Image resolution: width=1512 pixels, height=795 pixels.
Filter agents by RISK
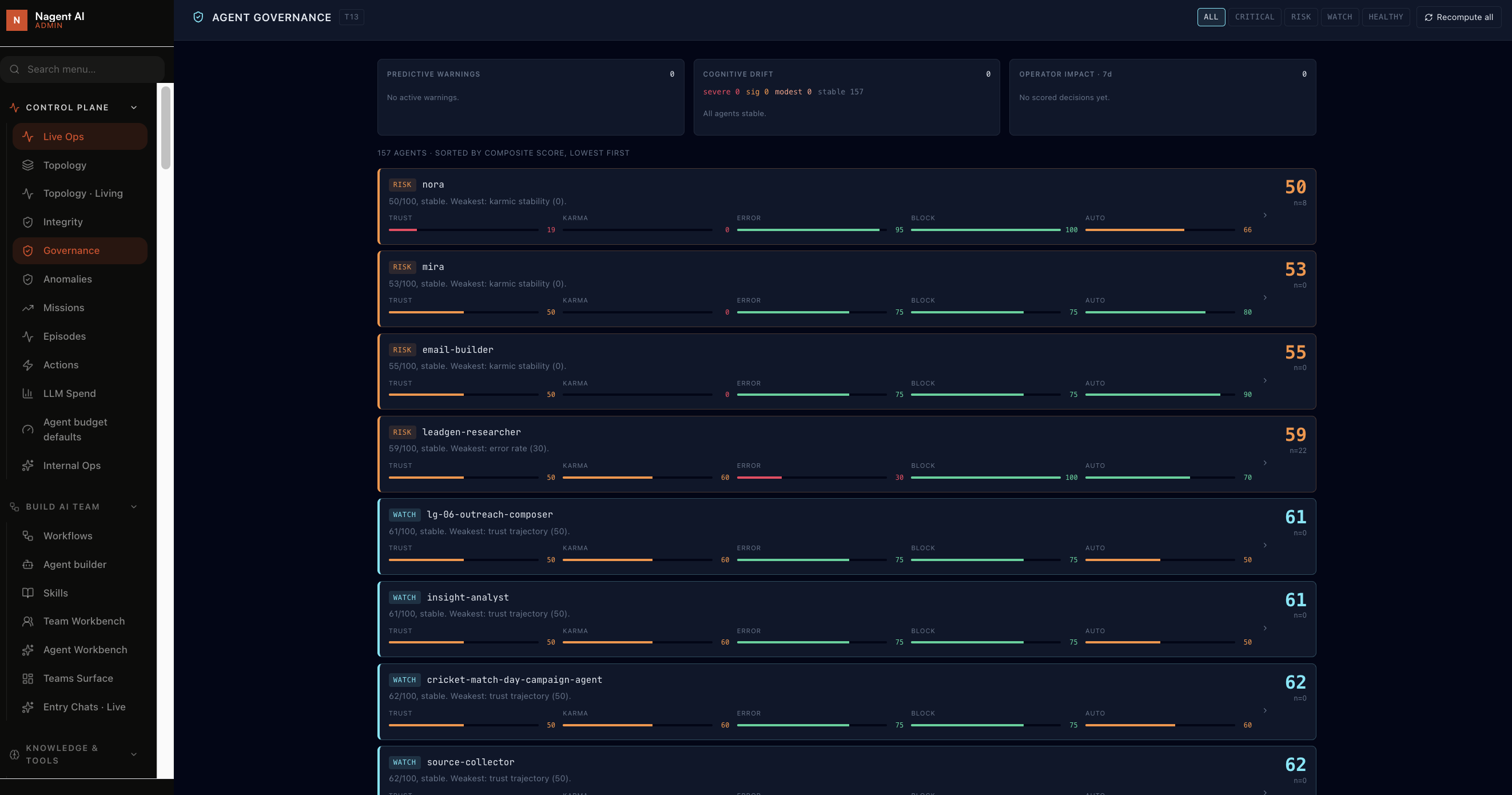point(1300,17)
